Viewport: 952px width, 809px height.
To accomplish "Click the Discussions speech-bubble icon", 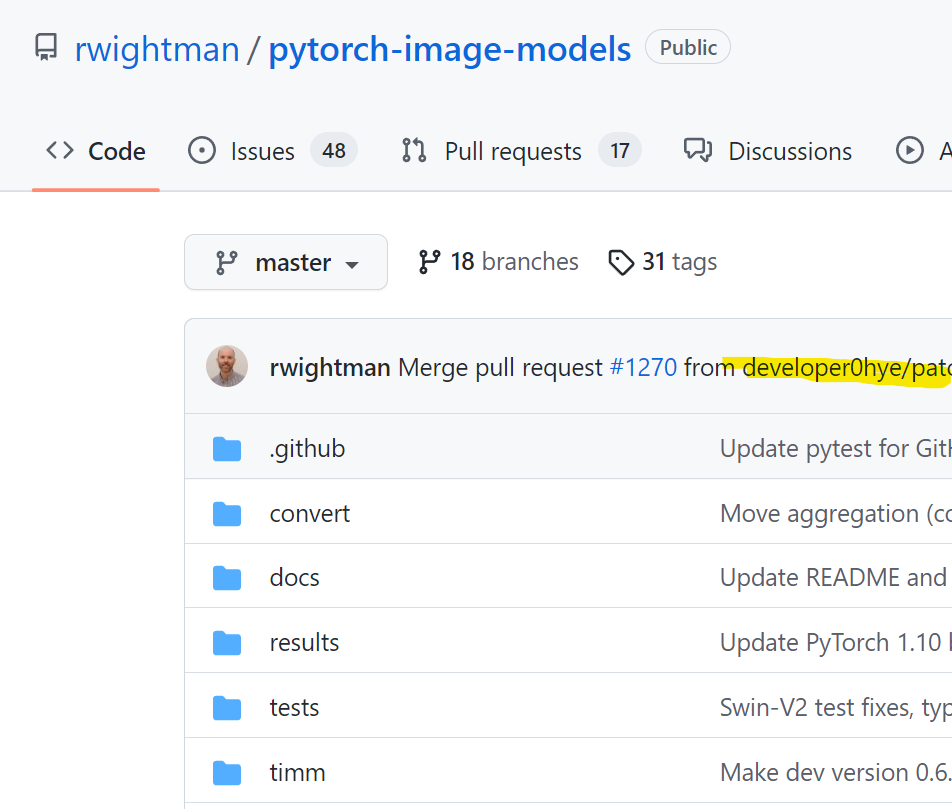I will pyautogui.click(x=698, y=151).
